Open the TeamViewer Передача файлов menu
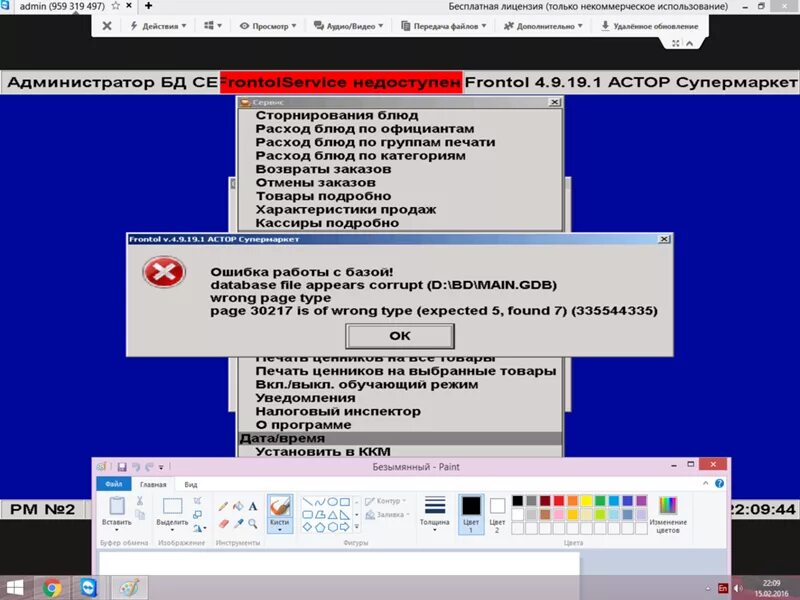The image size is (800, 600). click(x=444, y=26)
